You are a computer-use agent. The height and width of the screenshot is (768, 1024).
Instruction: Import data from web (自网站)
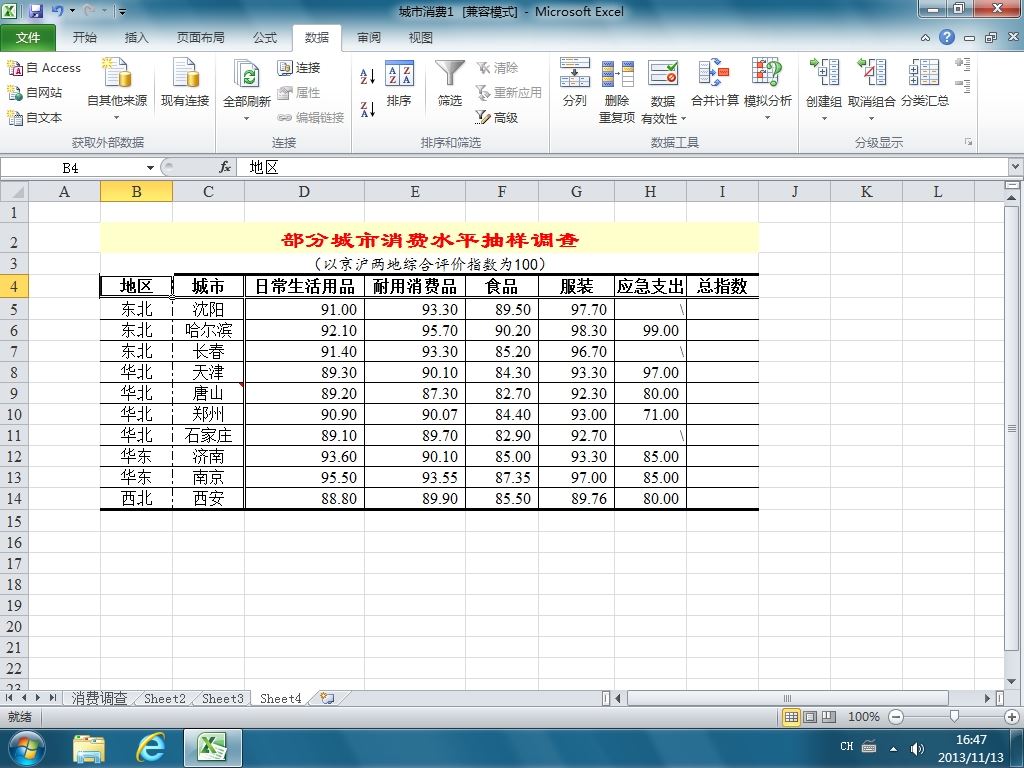coord(35,93)
